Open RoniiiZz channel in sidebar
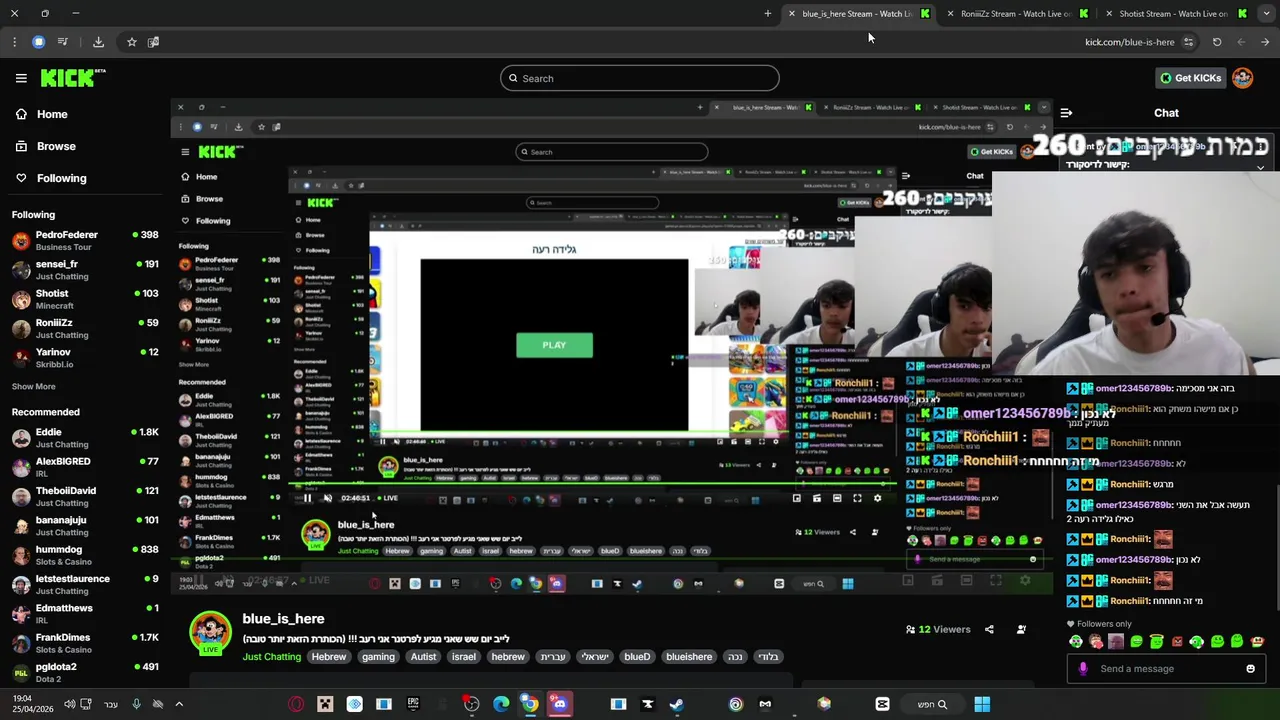The width and height of the screenshot is (1280, 720). click(84, 328)
